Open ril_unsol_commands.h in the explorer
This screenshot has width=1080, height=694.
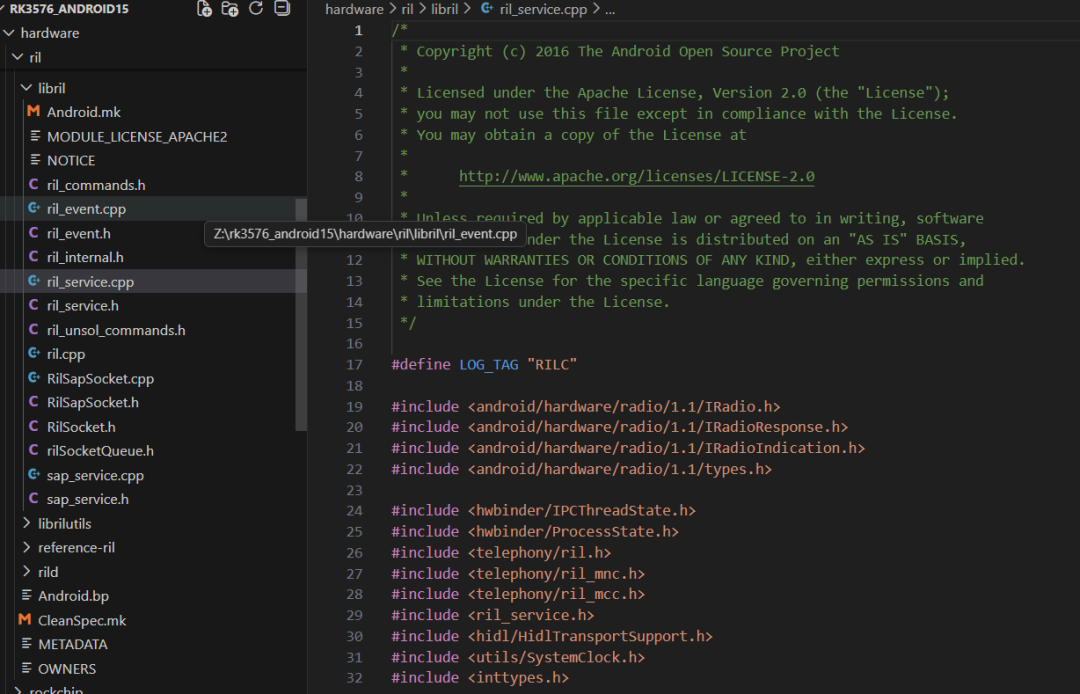pos(116,330)
